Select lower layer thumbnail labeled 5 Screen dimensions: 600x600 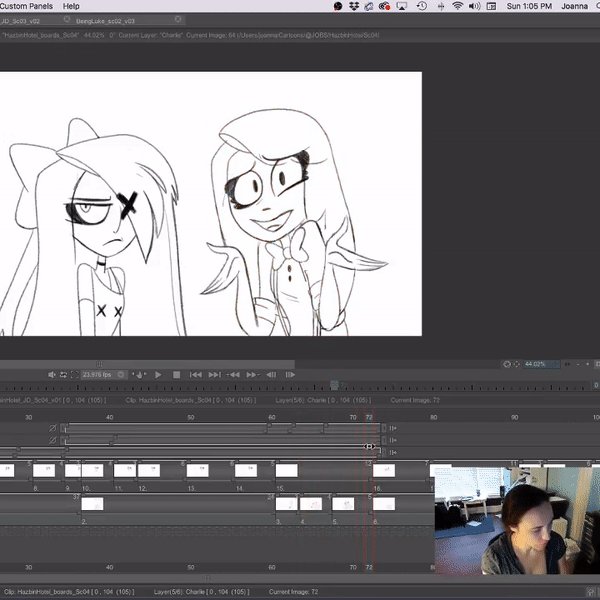point(343,504)
